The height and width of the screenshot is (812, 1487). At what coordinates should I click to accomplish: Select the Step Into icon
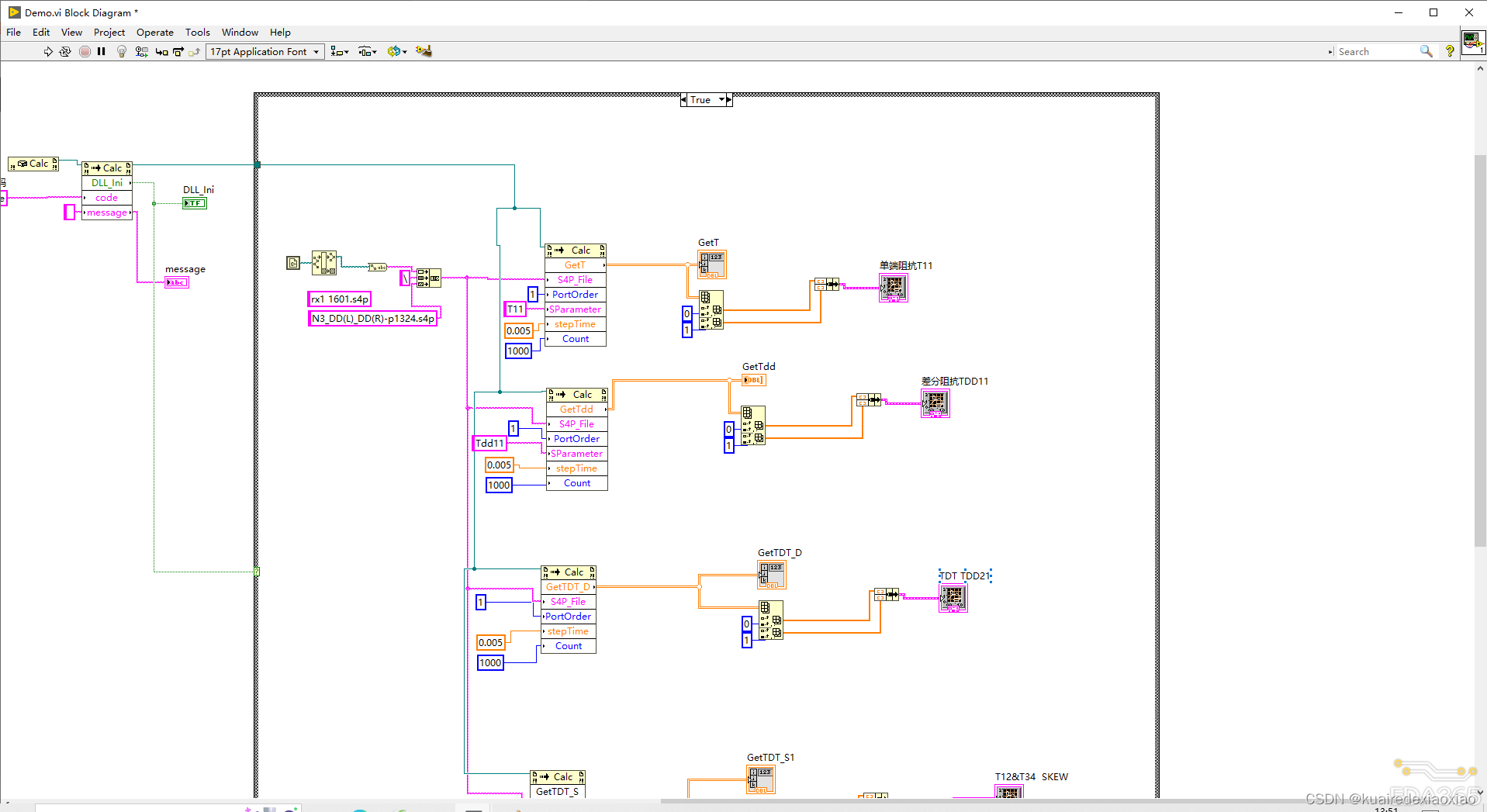161,51
